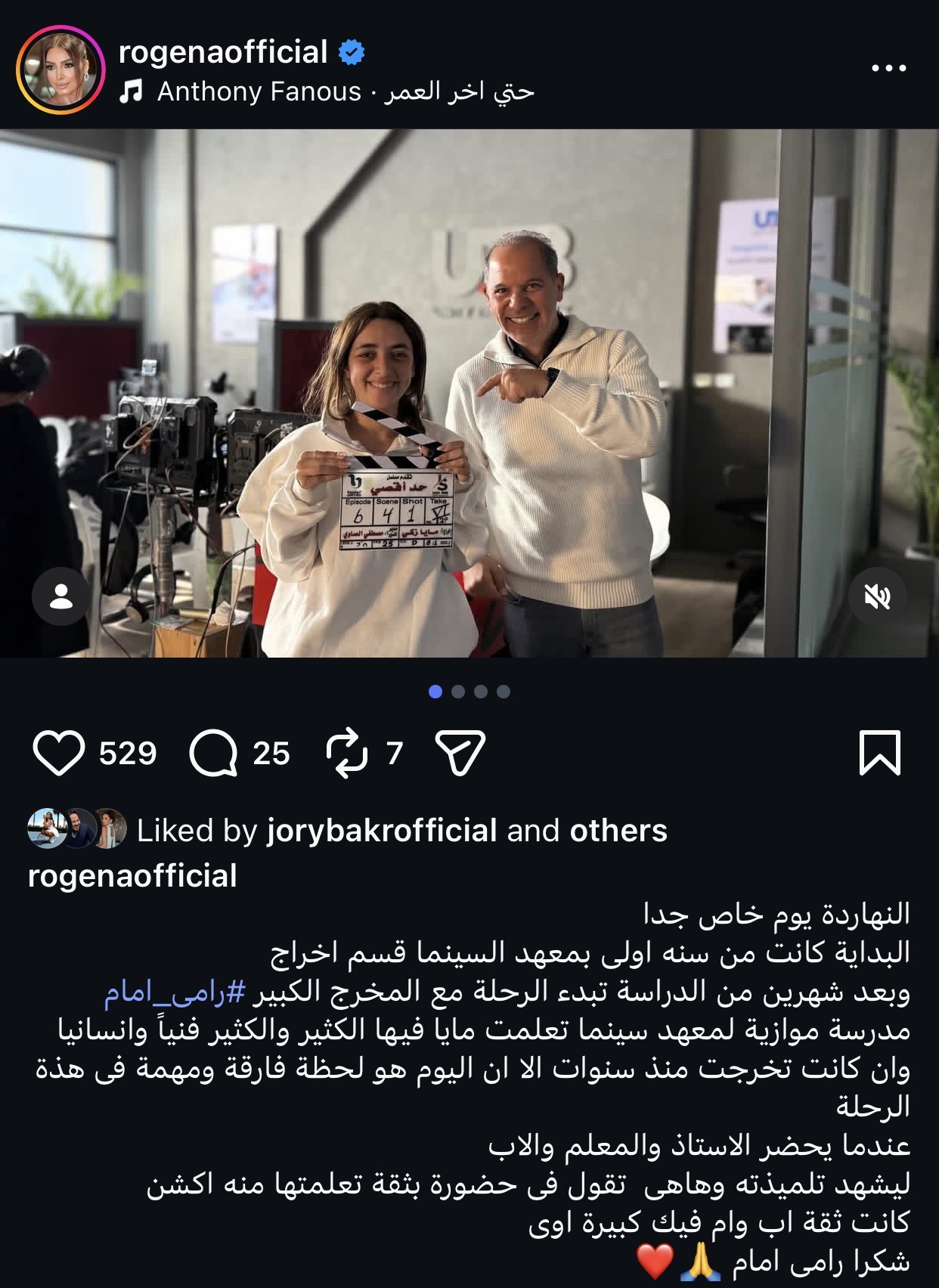The image size is (939, 1288).
Task: Tap the blue verified badge
Action: pyautogui.click(x=351, y=53)
